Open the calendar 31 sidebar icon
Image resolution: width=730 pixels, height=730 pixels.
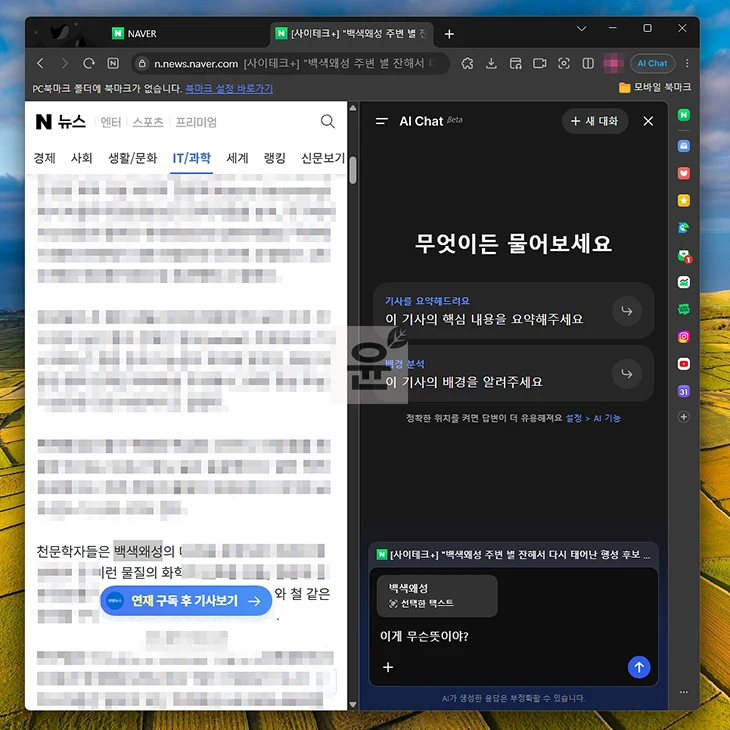(x=683, y=392)
